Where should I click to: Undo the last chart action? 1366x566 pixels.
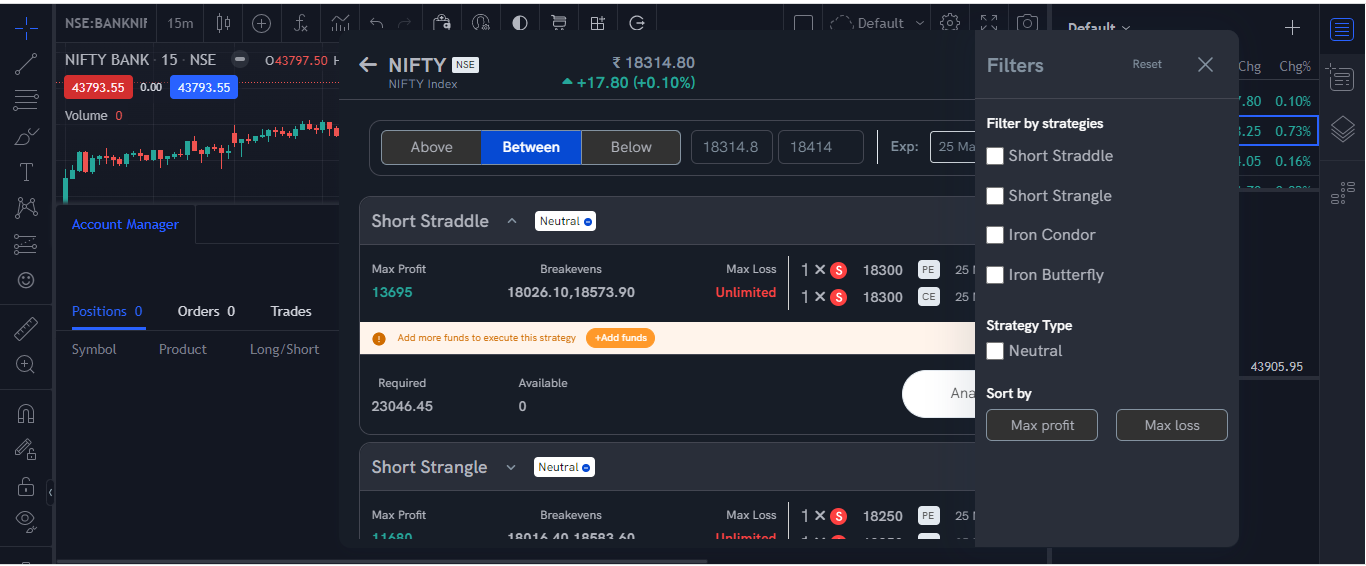(x=376, y=23)
